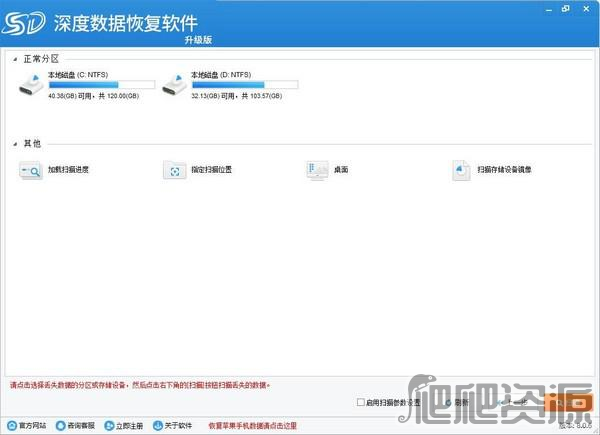Click the 关于软件 info icon
The height and width of the screenshot is (435, 600).
coord(157,425)
